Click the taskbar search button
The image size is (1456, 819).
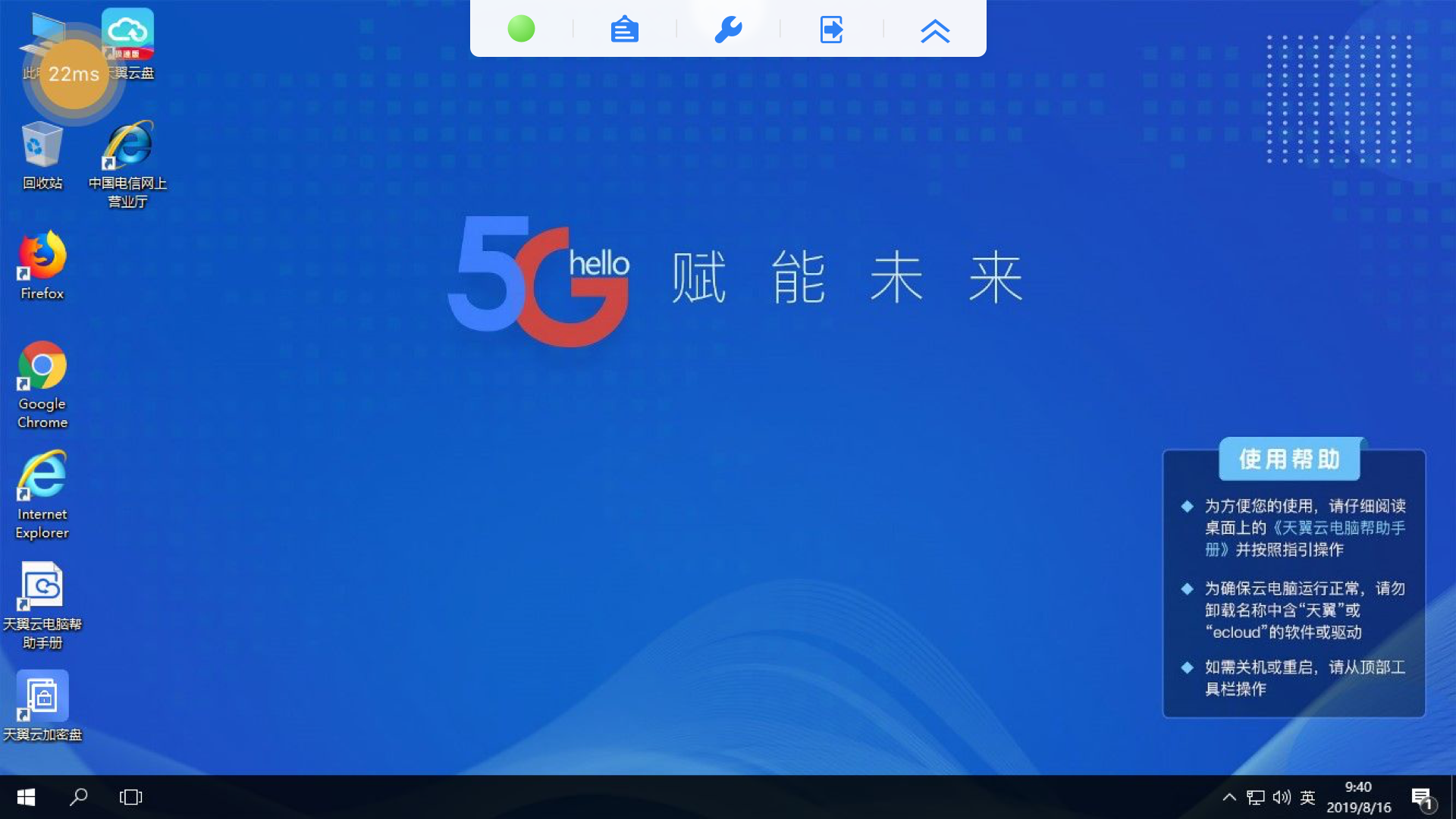(x=78, y=797)
